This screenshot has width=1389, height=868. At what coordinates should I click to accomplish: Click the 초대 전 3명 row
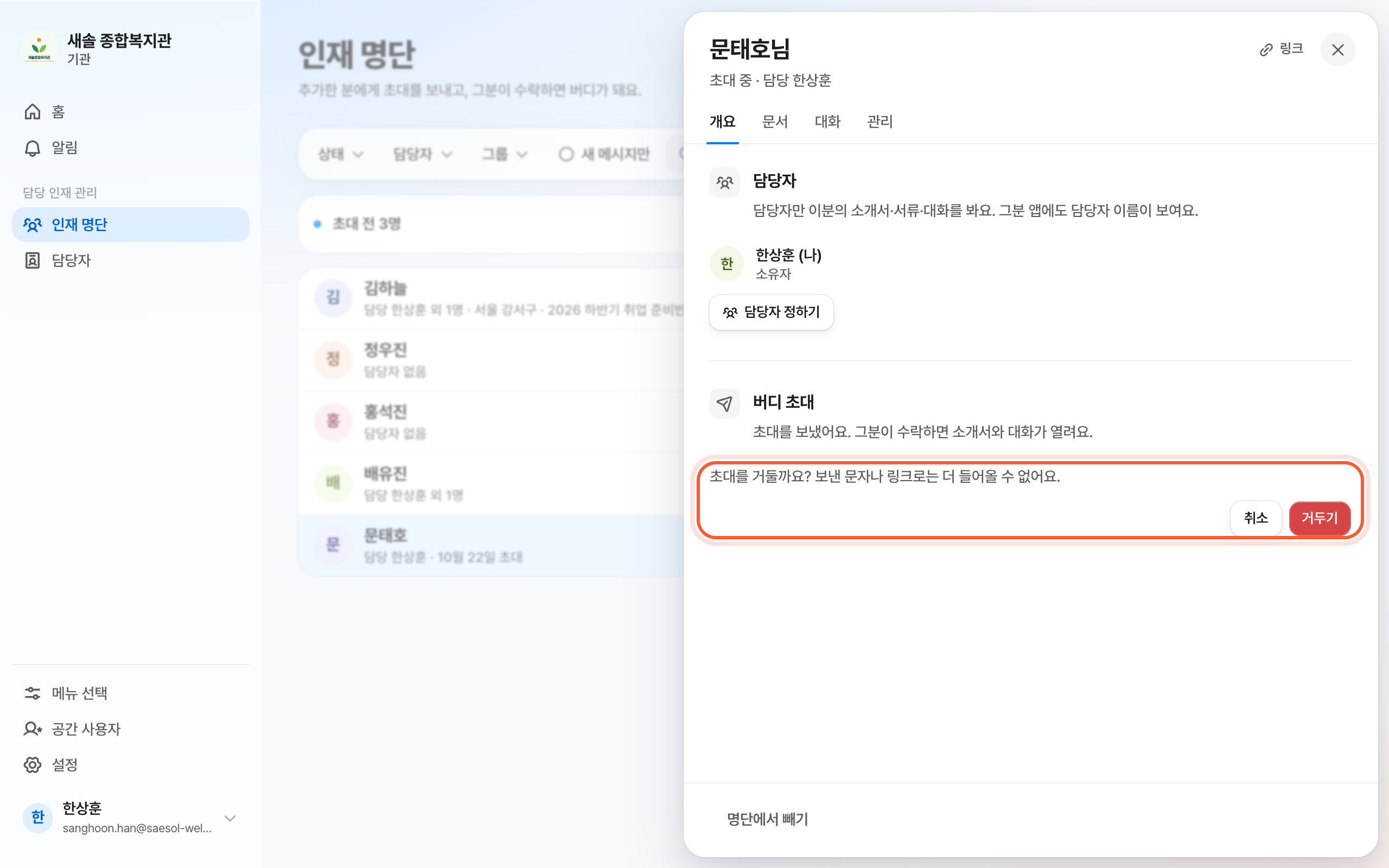click(x=492, y=224)
